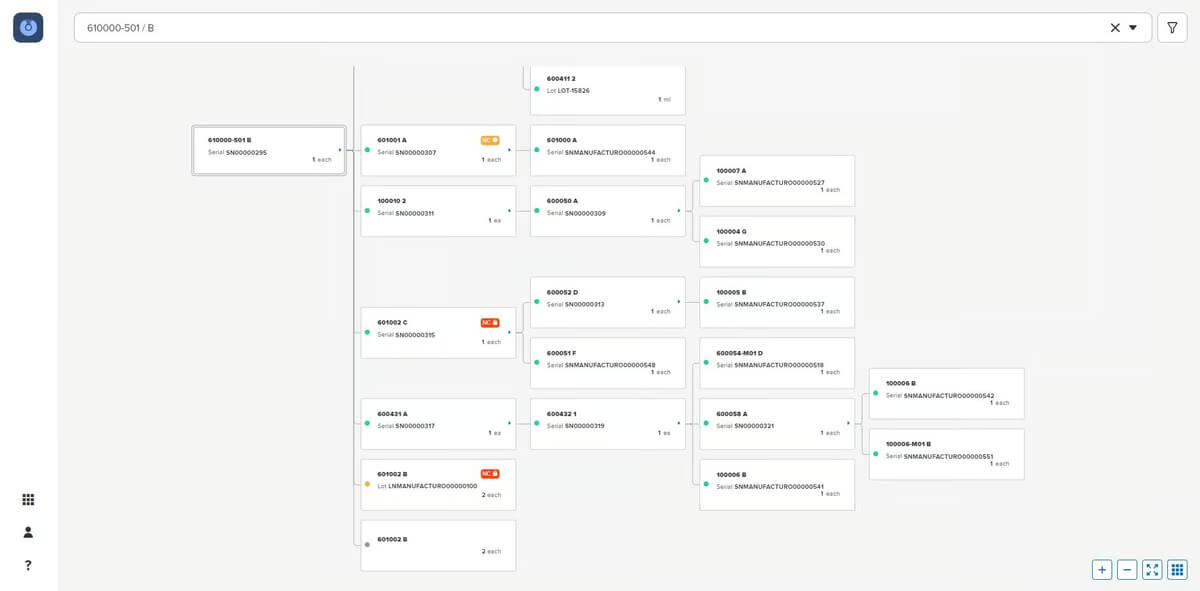Open the filter funnel button

click(x=1171, y=28)
